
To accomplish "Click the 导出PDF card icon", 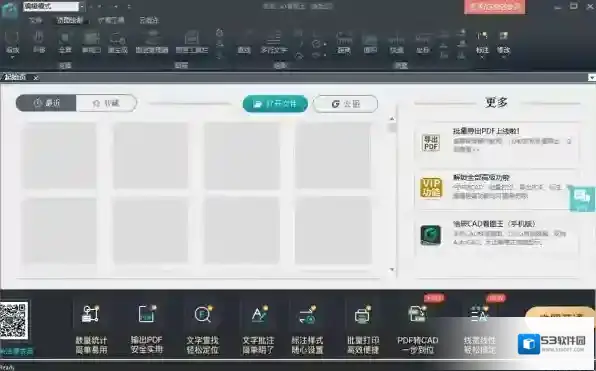I will point(431,143).
